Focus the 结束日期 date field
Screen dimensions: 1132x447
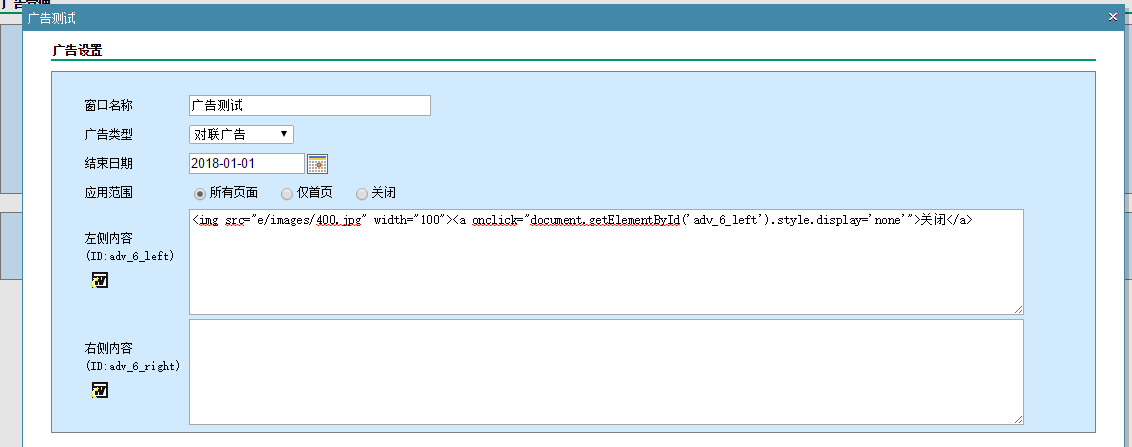pyautogui.click(x=246, y=164)
